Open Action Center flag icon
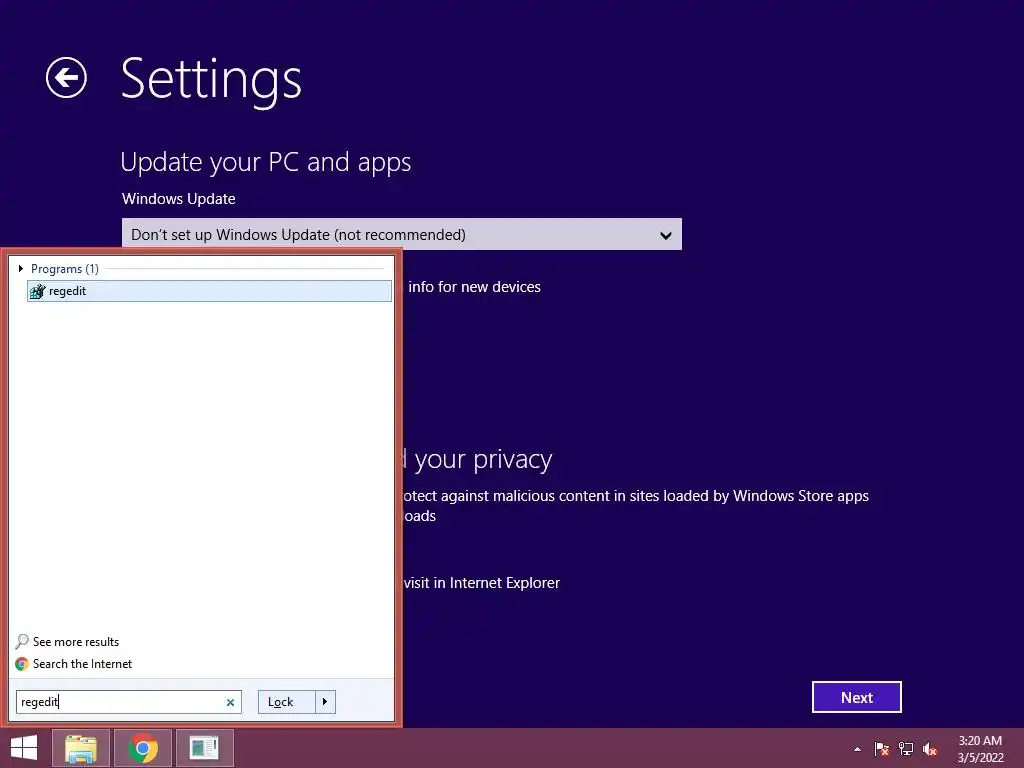Image resolution: width=1024 pixels, height=768 pixels. tap(882, 749)
